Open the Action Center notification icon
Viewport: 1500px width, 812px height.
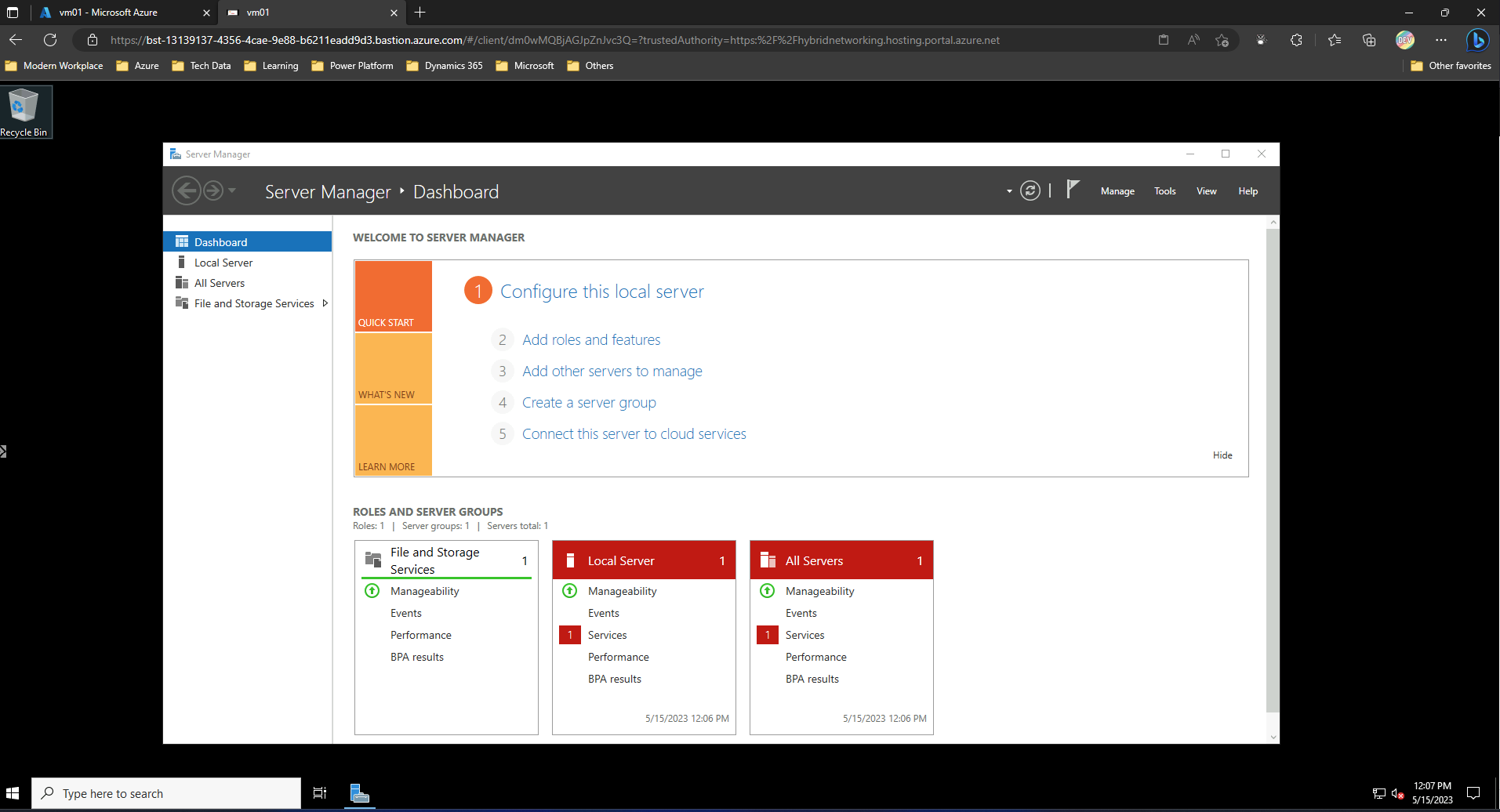[1473, 793]
